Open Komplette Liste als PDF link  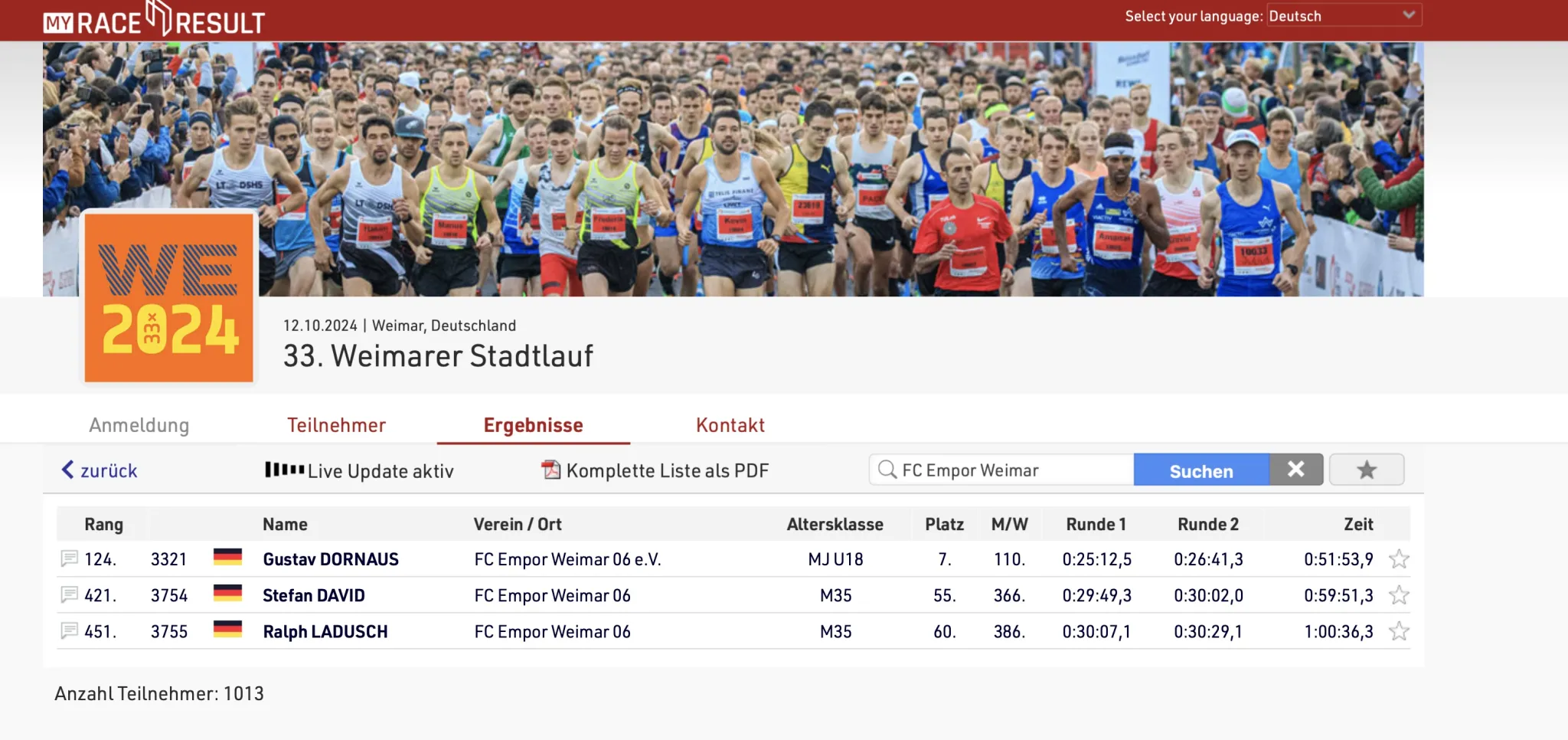[667, 470]
